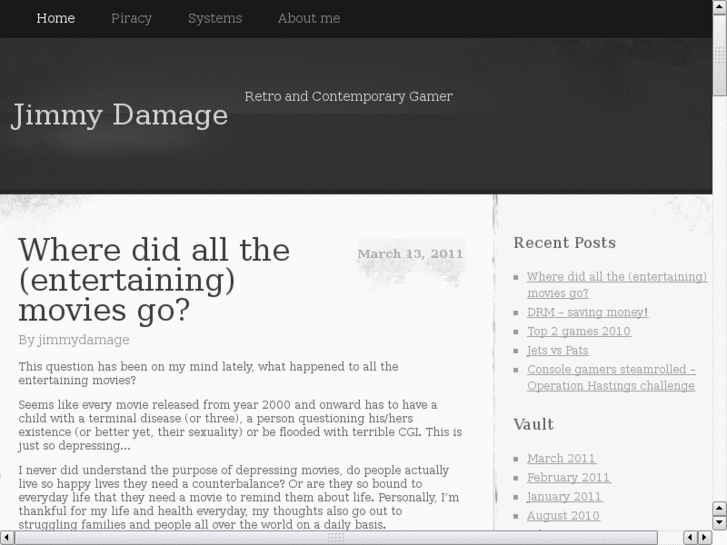Click the horizontal scrollbar left arrow
Image resolution: width=727 pixels, height=545 pixels.
pos(6,538)
